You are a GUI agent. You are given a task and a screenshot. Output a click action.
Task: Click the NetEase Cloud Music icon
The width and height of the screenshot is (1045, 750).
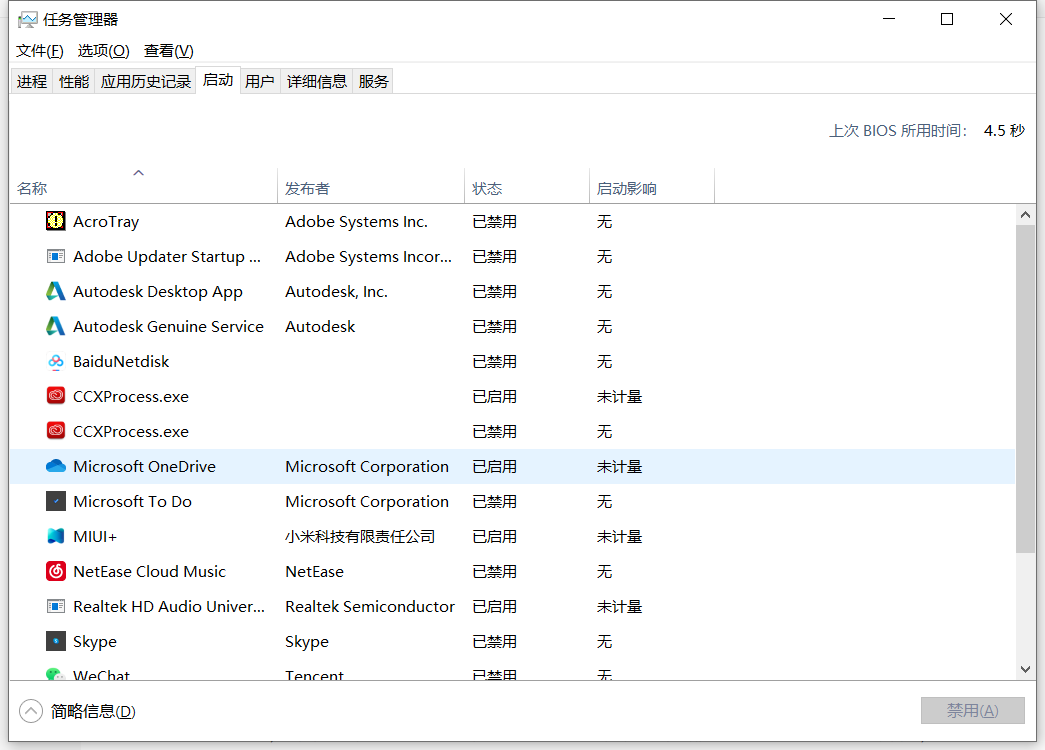coord(55,571)
